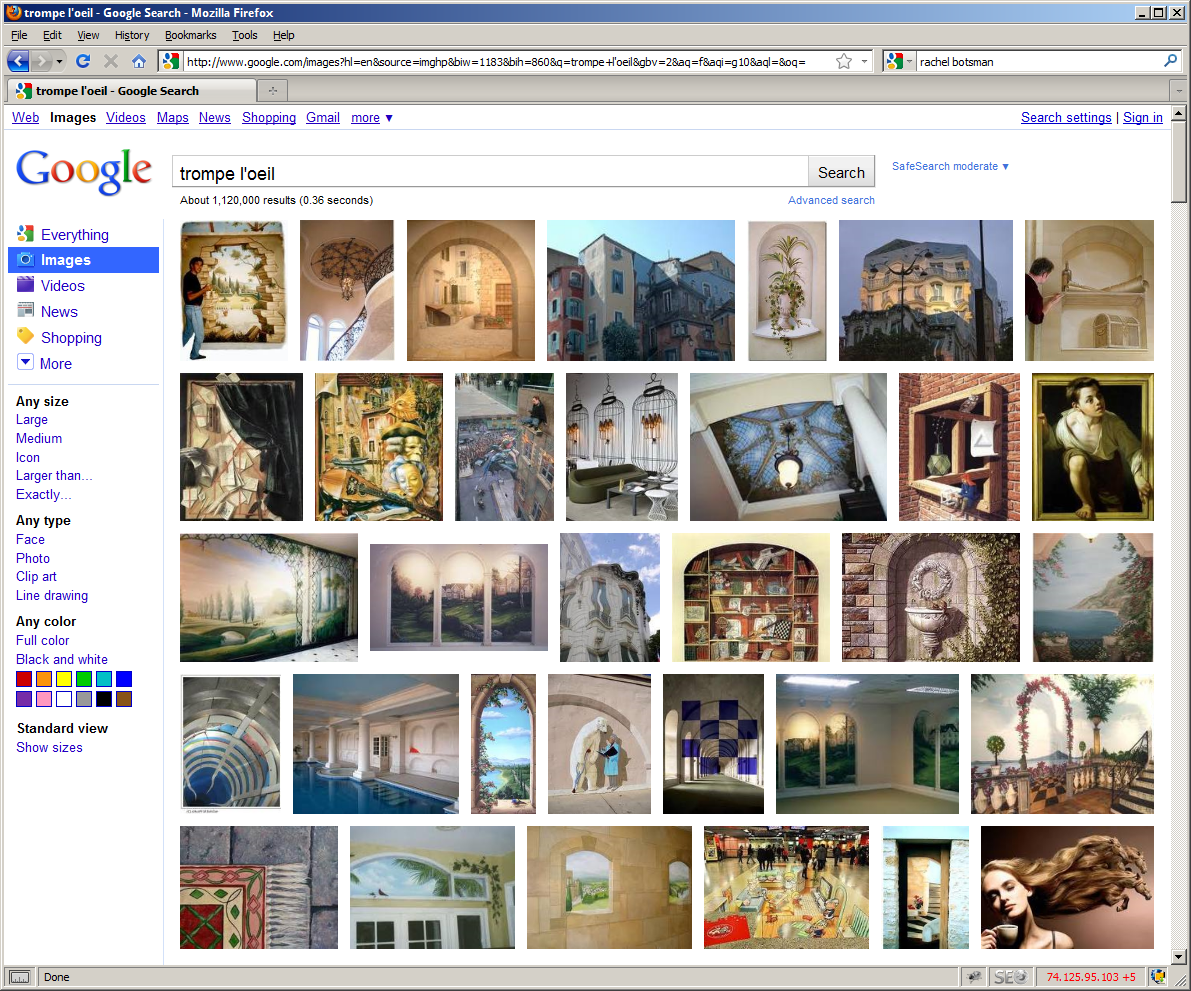Click the browser Forward arrow button
Image resolution: width=1191 pixels, height=991 pixels.
point(42,62)
